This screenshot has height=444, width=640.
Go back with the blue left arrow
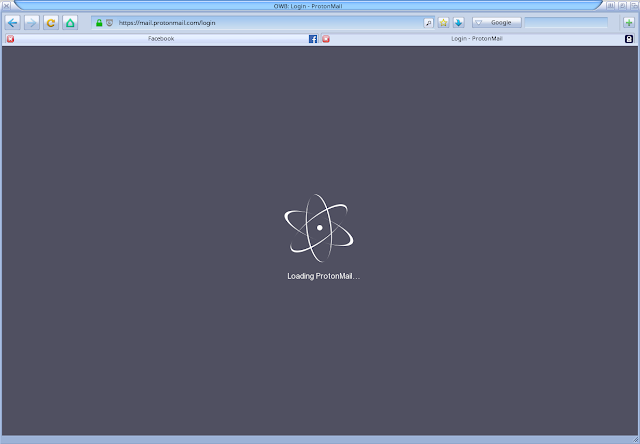coord(13,22)
